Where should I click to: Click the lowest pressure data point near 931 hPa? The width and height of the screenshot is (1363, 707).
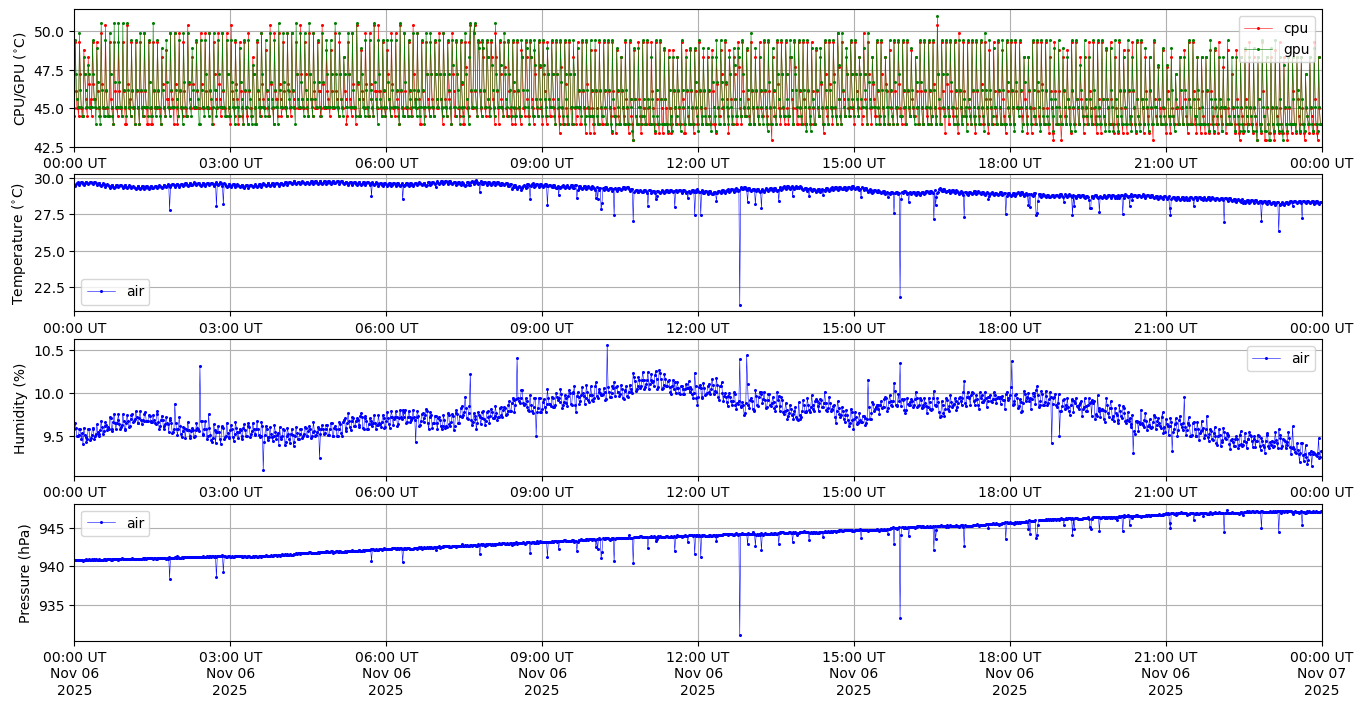pyautogui.click(x=740, y=635)
